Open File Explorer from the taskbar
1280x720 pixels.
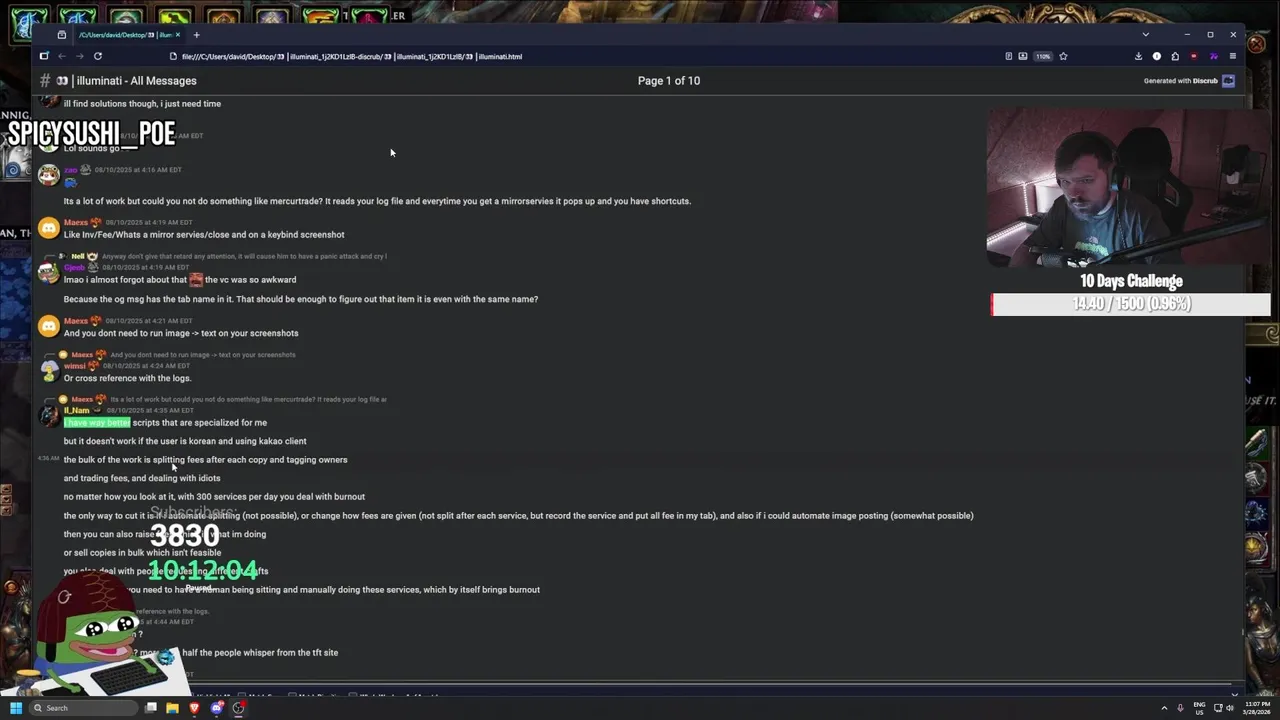(172, 708)
